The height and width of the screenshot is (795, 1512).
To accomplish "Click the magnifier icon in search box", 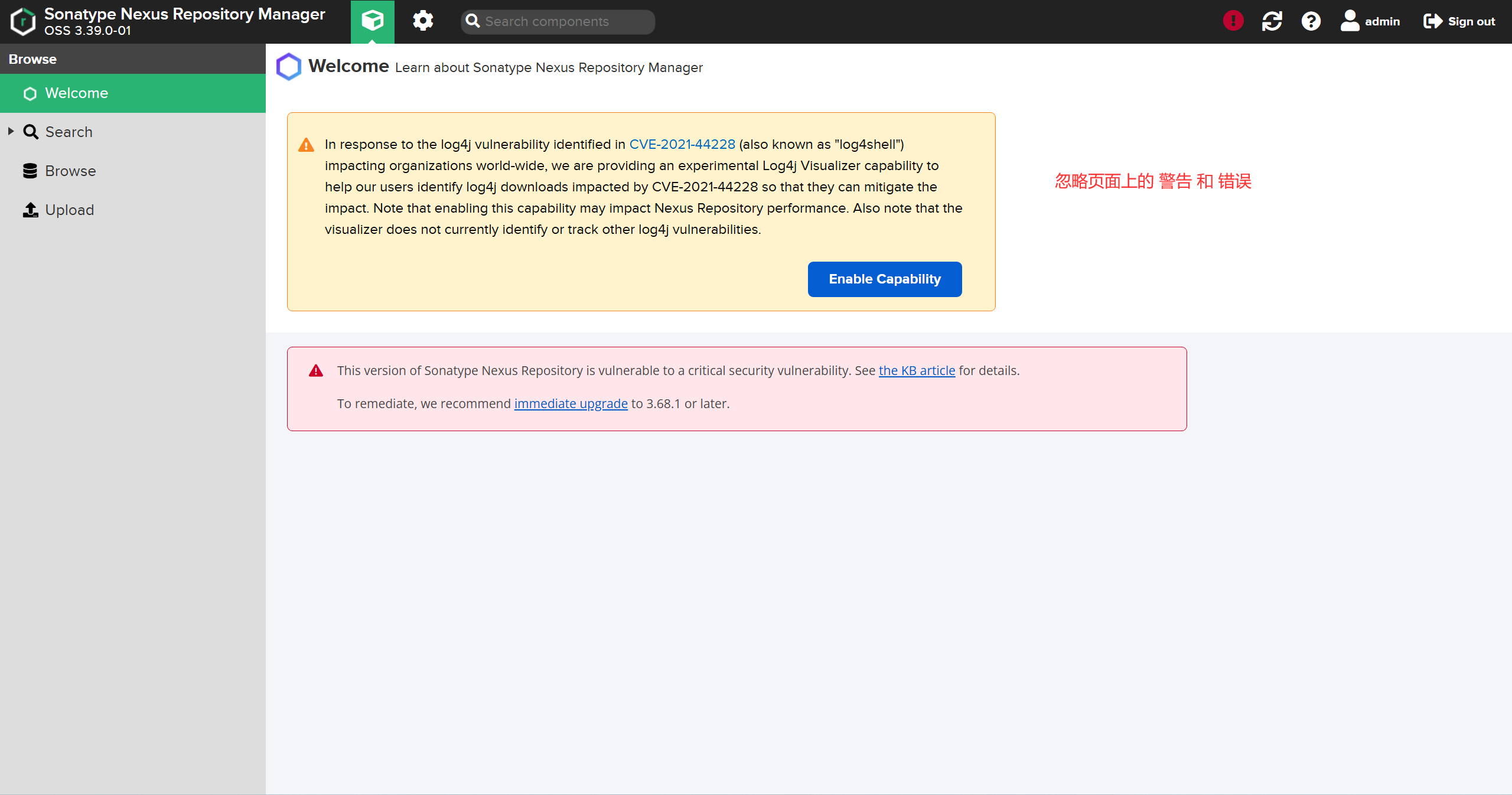I will pos(472,21).
